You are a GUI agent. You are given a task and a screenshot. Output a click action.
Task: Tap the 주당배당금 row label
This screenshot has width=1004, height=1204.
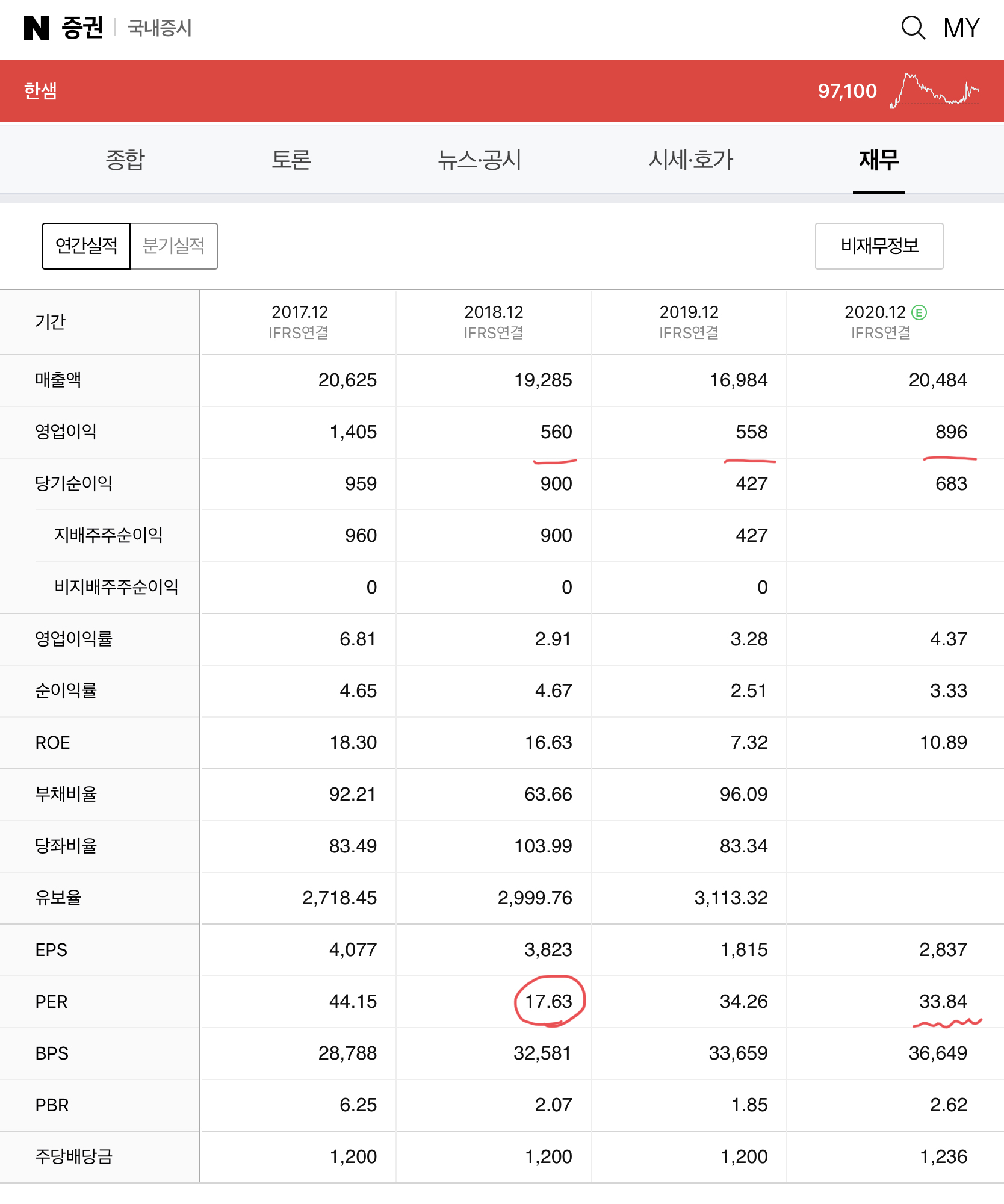point(74,1156)
